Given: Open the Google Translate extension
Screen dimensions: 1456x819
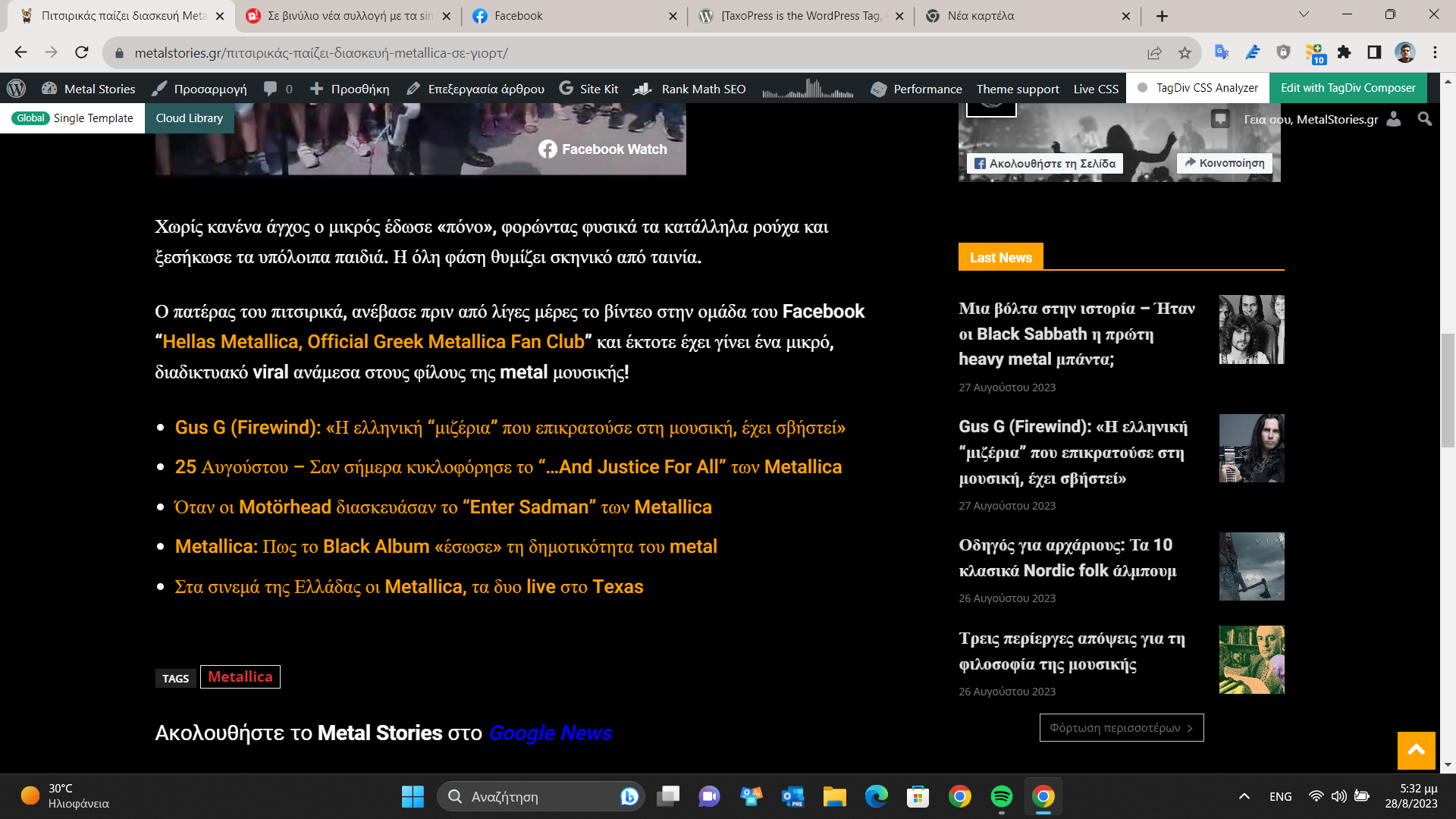Looking at the screenshot, I should coord(1222,52).
